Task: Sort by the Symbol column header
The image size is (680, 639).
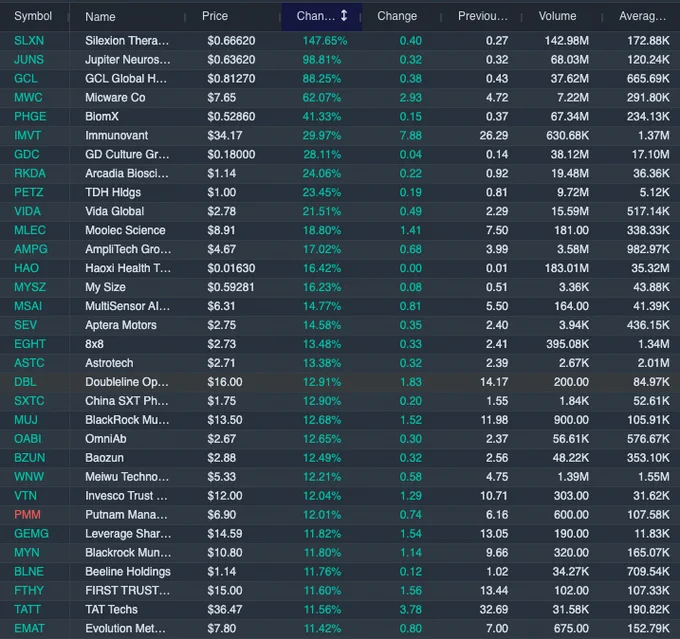Action: point(33,16)
